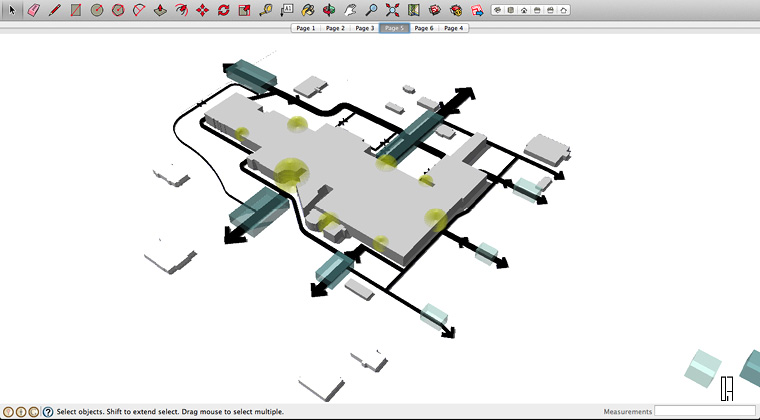The height and width of the screenshot is (420, 760).
Task: Select the Pan hand tool
Action: tap(350, 10)
